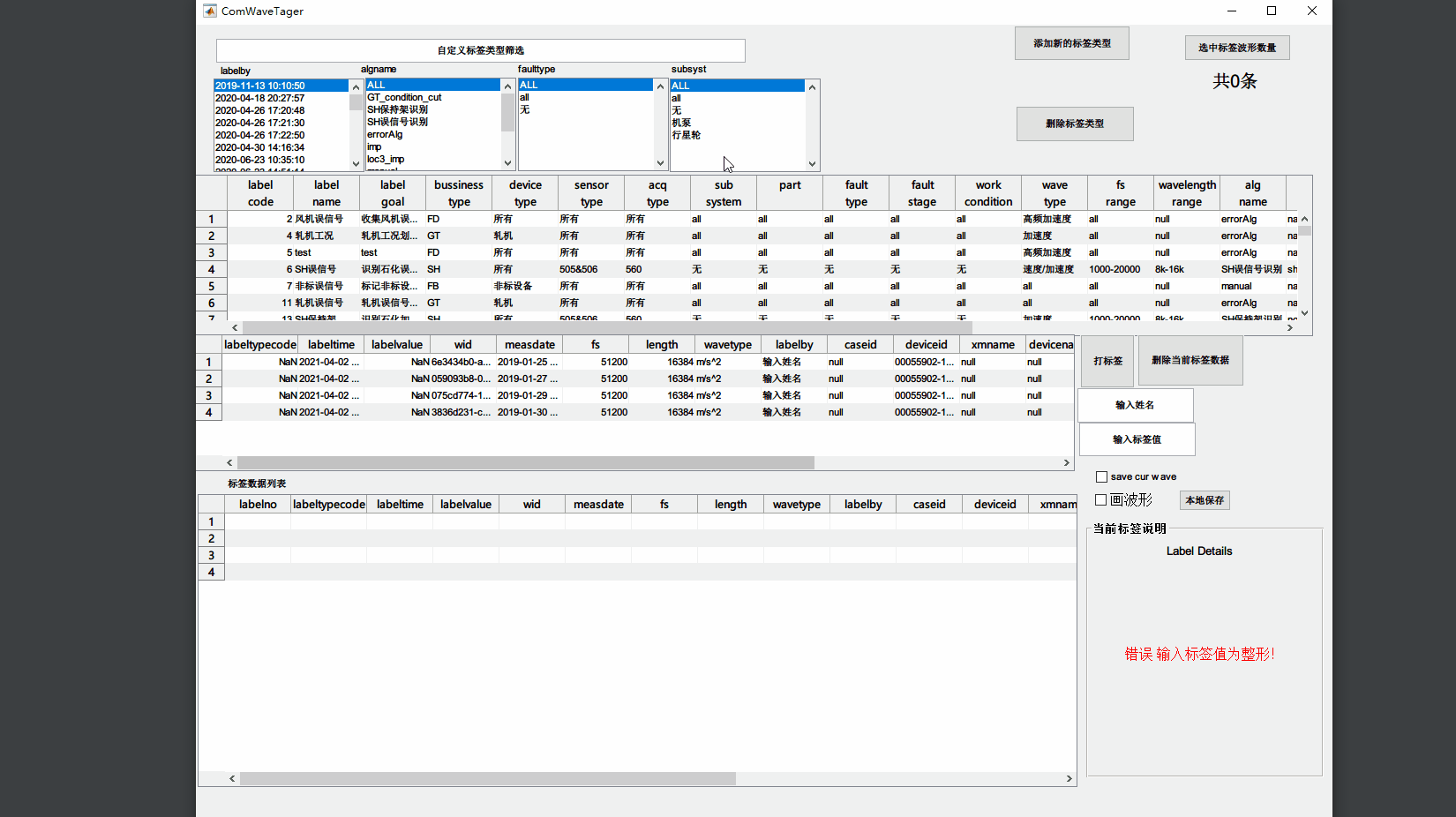Viewport: 1456px width, 817px height.
Task: Click the measdate cell 2019-01-29
Action: pyautogui.click(x=529, y=395)
